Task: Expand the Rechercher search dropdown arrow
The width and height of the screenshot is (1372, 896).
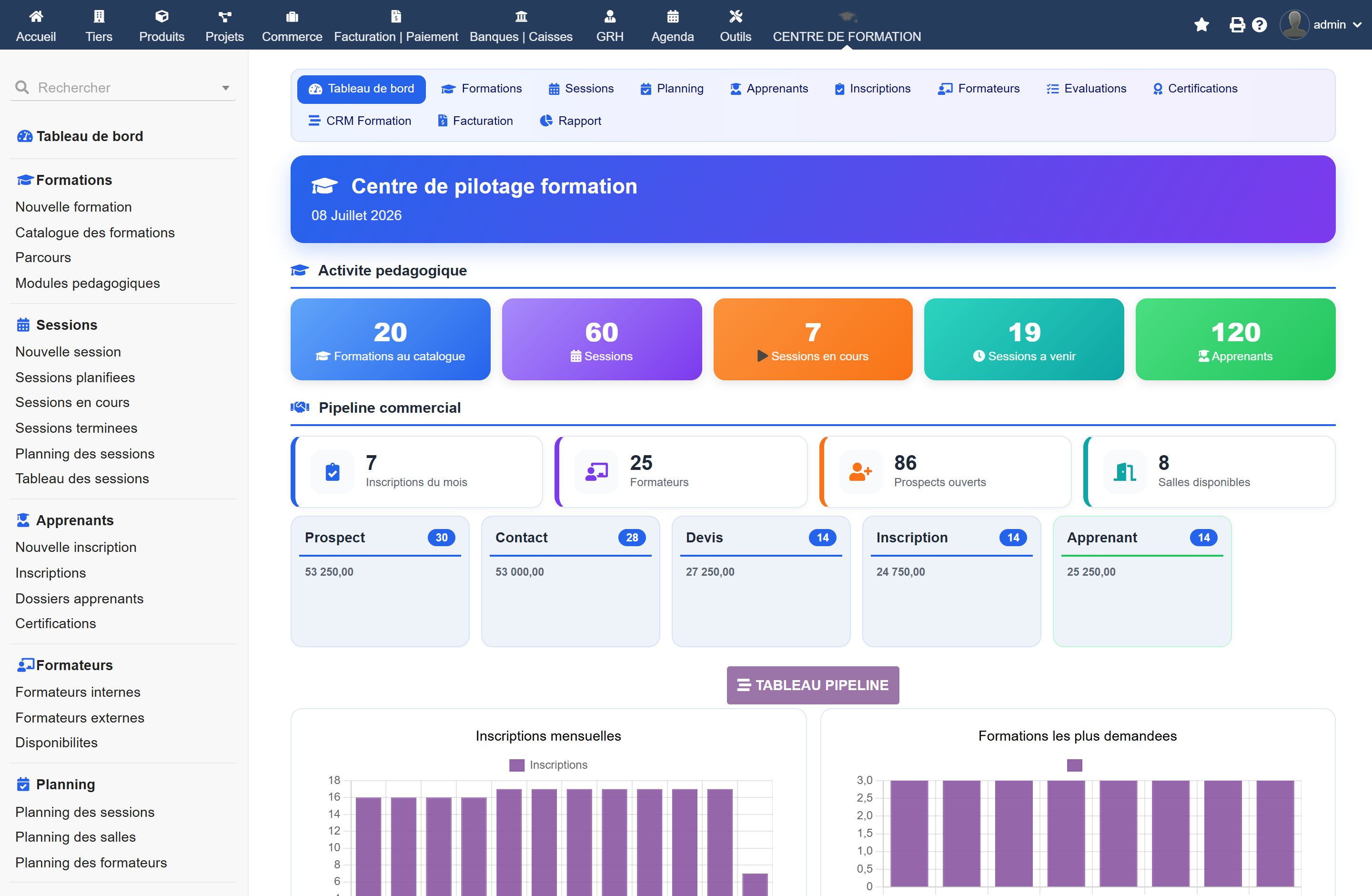Action: [x=225, y=88]
